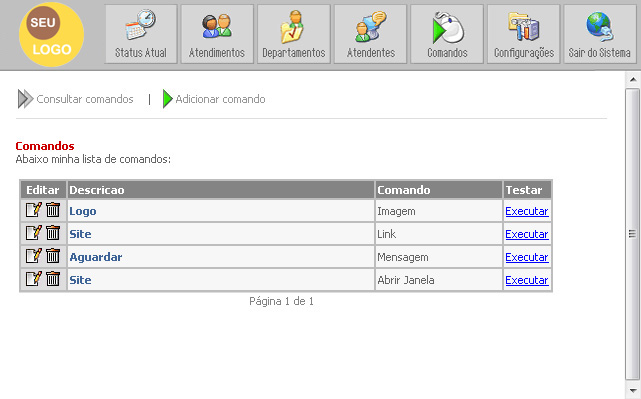This screenshot has width=641, height=399.
Task: Click the Testar column header
Action: (x=527, y=190)
